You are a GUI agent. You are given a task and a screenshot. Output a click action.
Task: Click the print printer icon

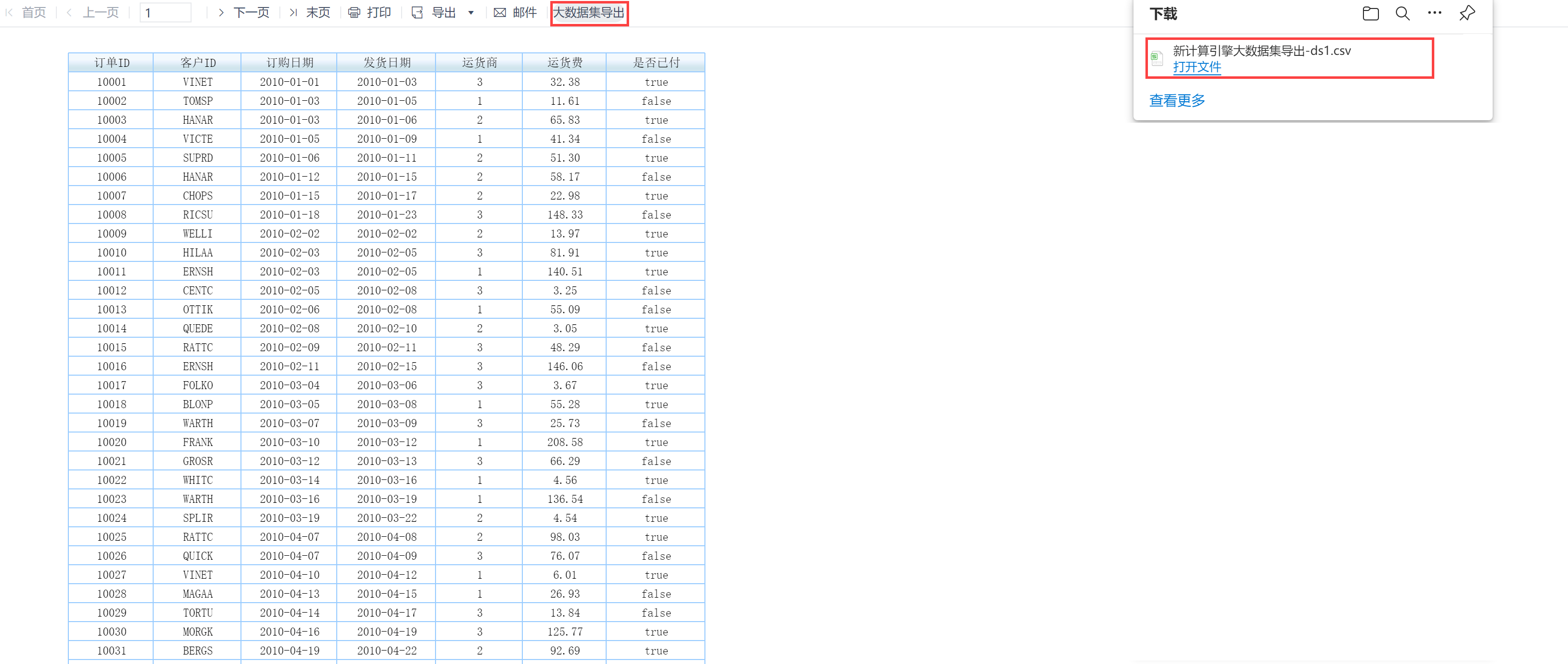click(x=354, y=13)
